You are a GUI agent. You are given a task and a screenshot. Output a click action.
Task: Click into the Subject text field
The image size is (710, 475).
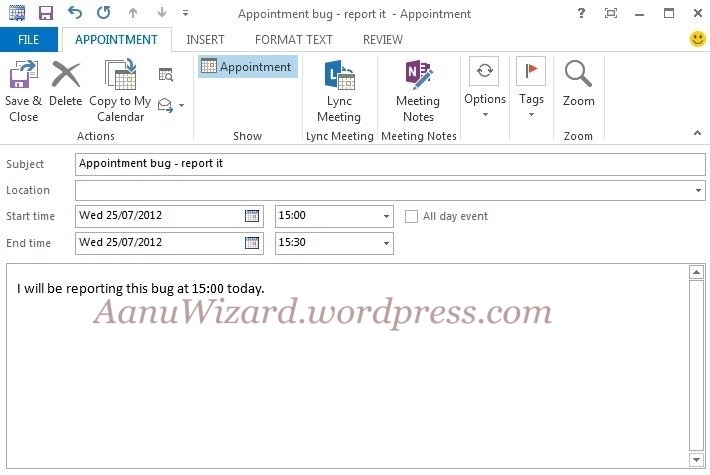pos(390,163)
